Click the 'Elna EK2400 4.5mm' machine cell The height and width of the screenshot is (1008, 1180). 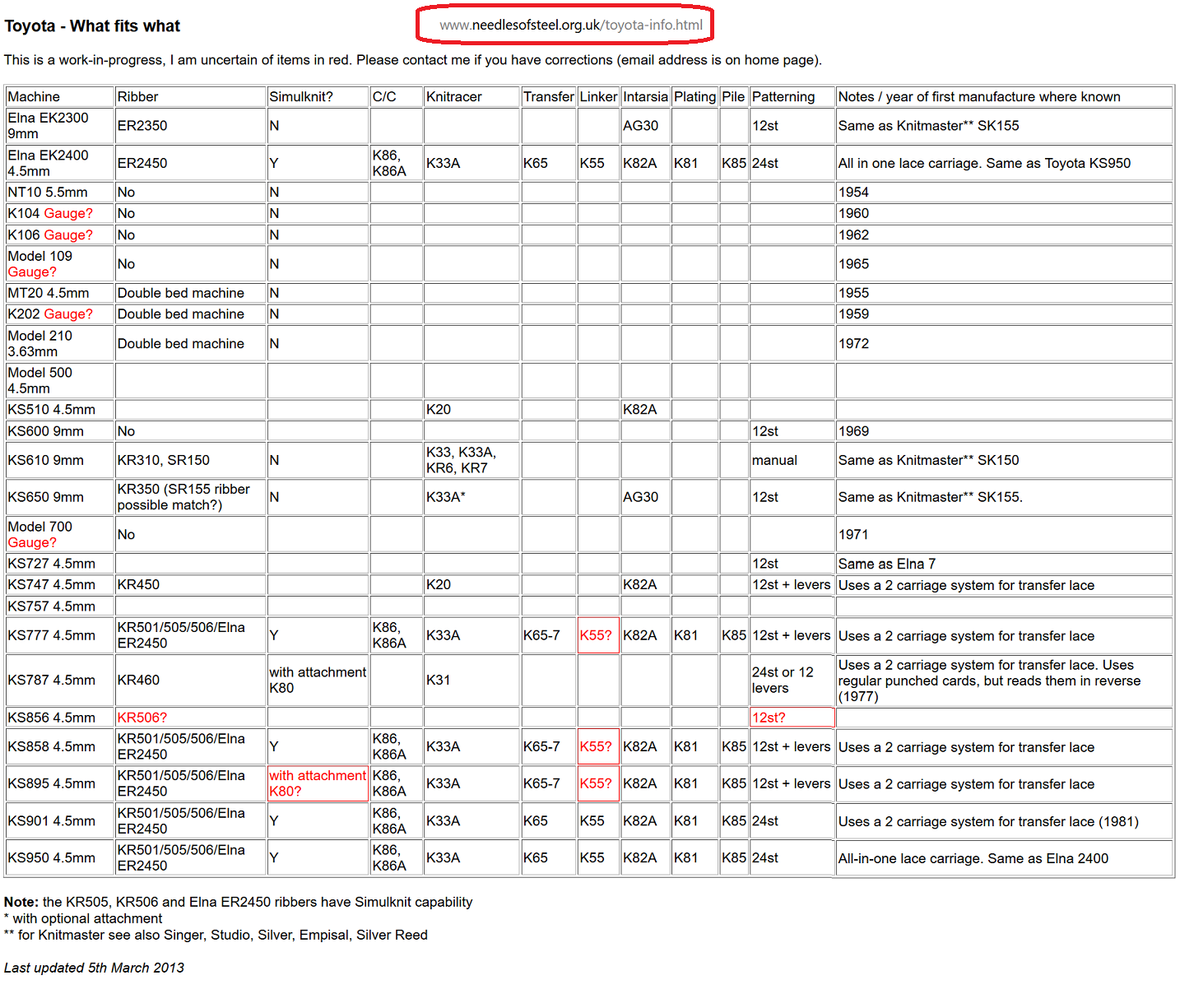[59, 163]
